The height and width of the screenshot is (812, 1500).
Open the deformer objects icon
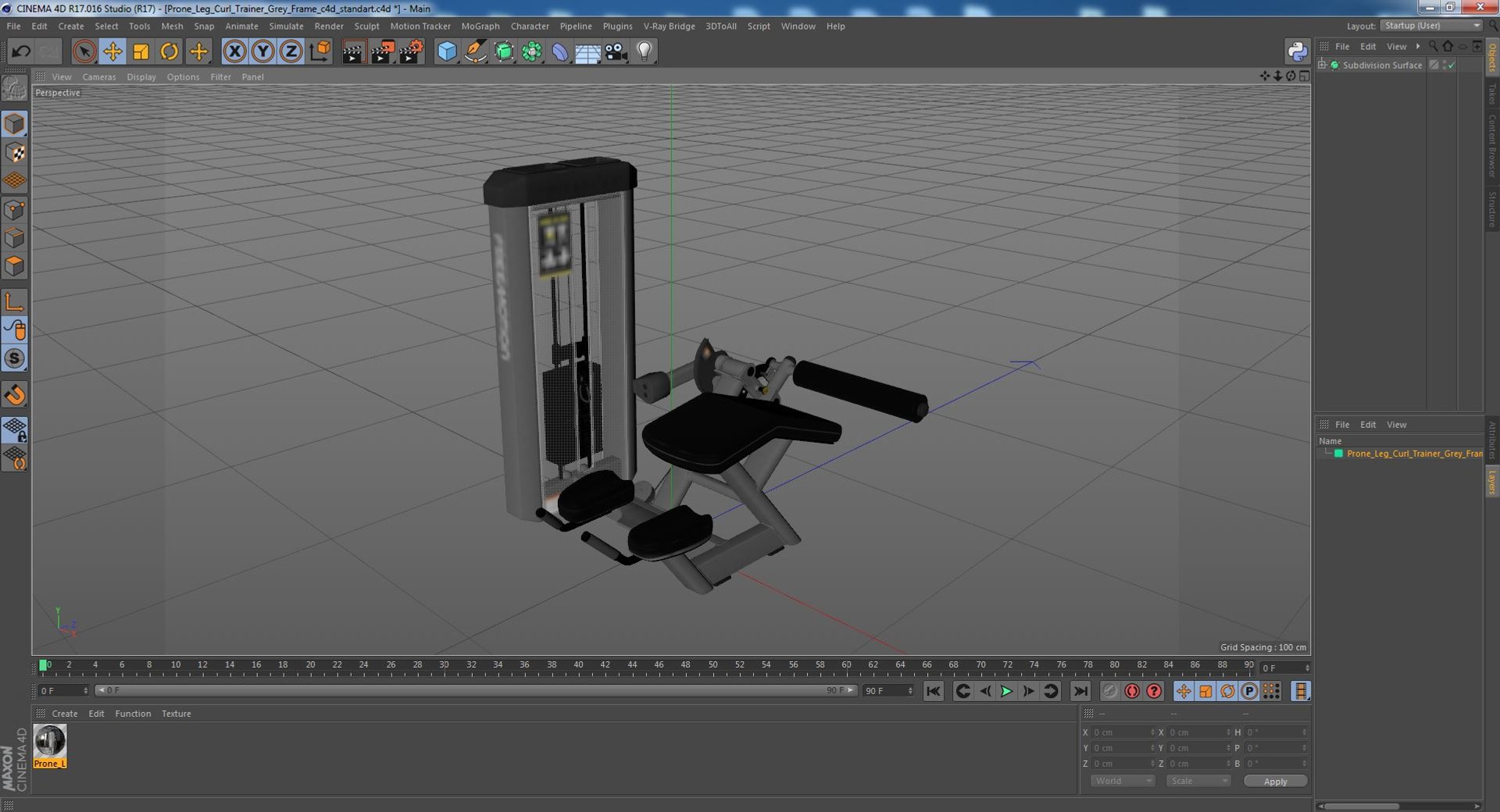(x=560, y=52)
